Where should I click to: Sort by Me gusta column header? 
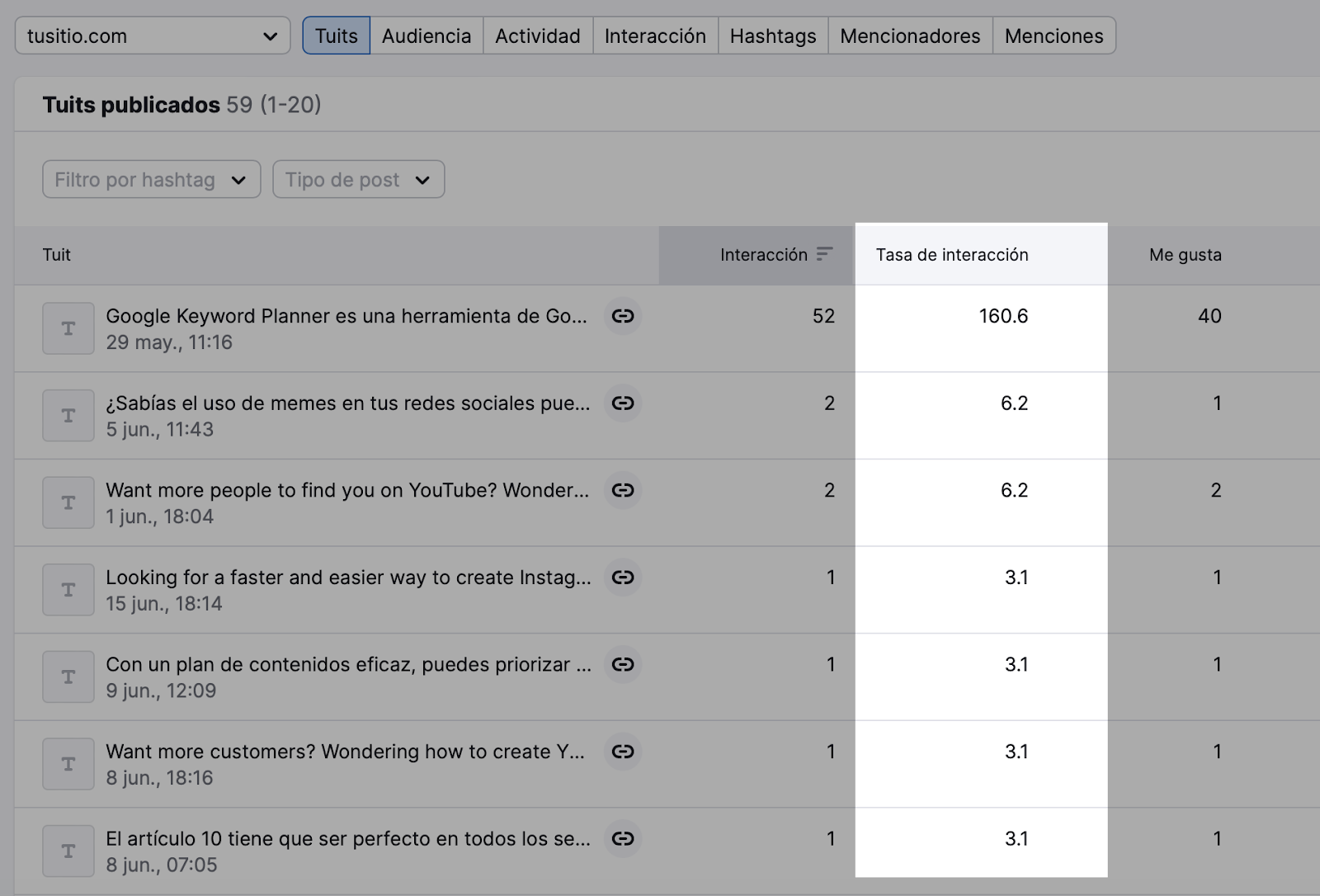tap(1186, 255)
